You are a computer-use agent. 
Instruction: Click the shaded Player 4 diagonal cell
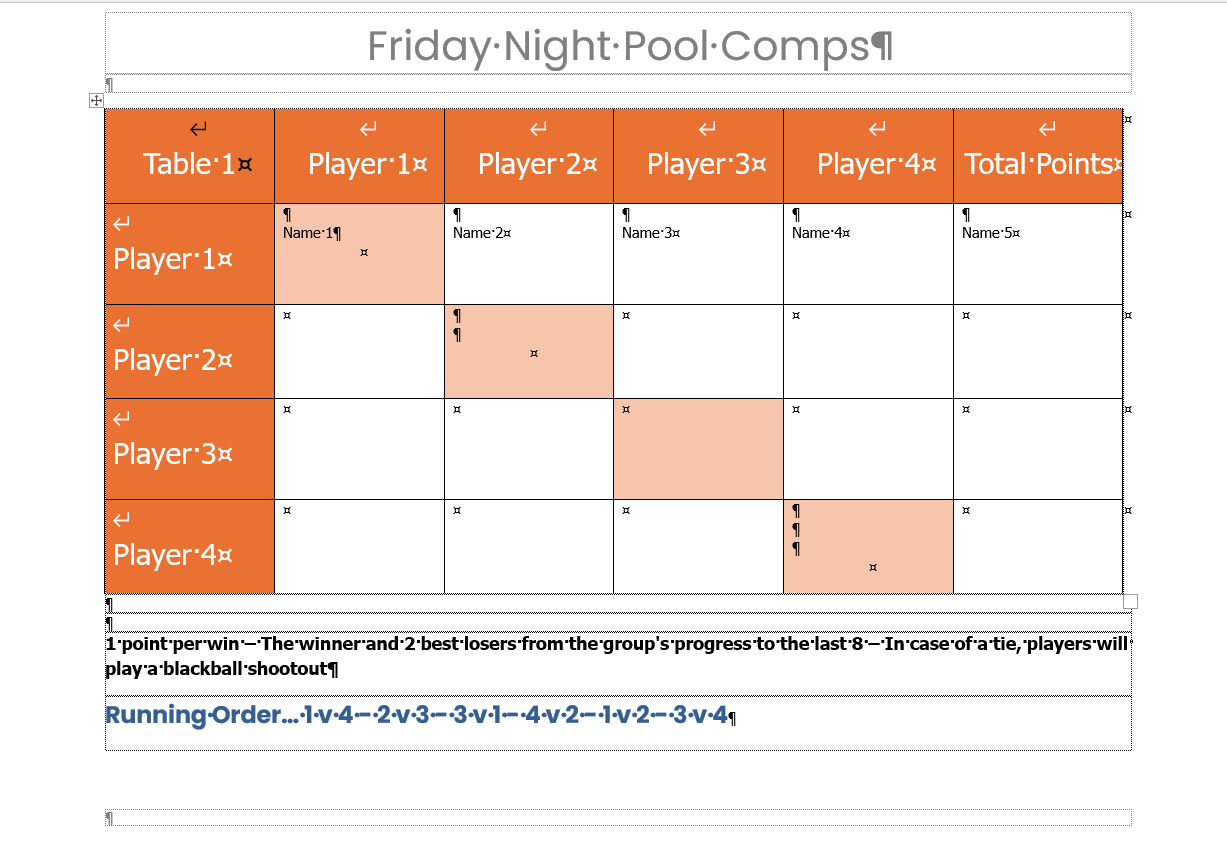tap(868, 546)
